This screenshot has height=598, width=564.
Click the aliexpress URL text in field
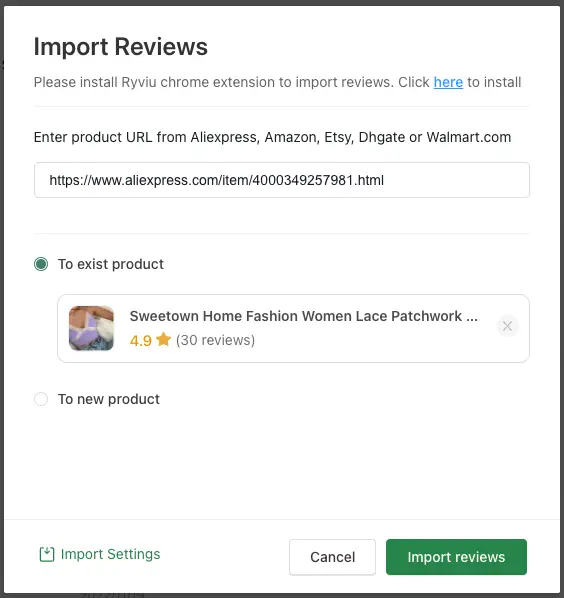click(217, 180)
